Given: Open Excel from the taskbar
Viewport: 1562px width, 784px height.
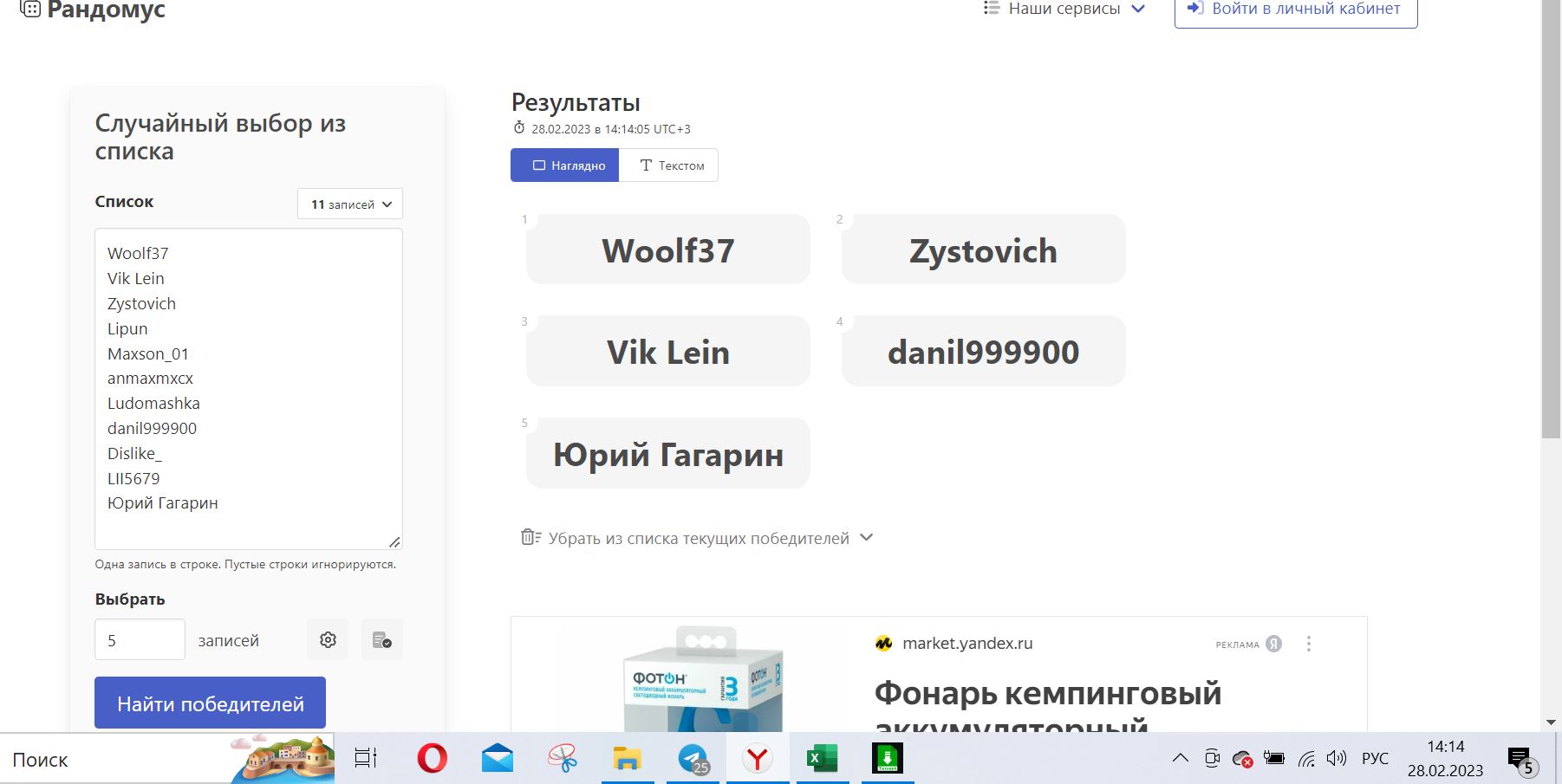Looking at the screenshot, I should point(822,759).
